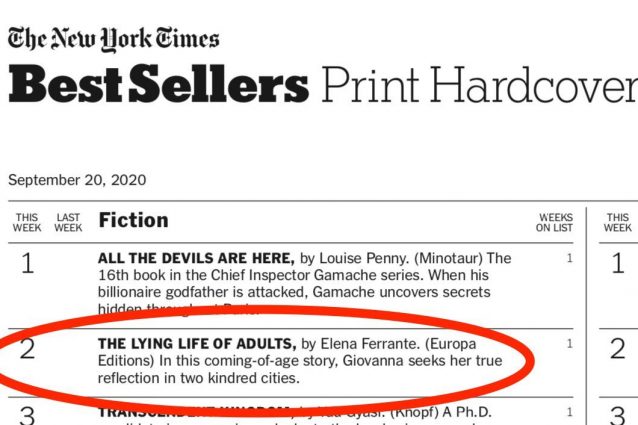The image size is (638, 425).
Task: Click the Fiction section heading
Action: click(x=133, y=220)
